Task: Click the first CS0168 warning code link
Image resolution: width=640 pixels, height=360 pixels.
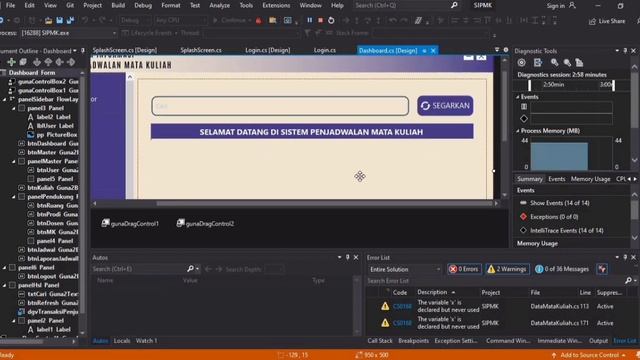Action: [402, 306]
